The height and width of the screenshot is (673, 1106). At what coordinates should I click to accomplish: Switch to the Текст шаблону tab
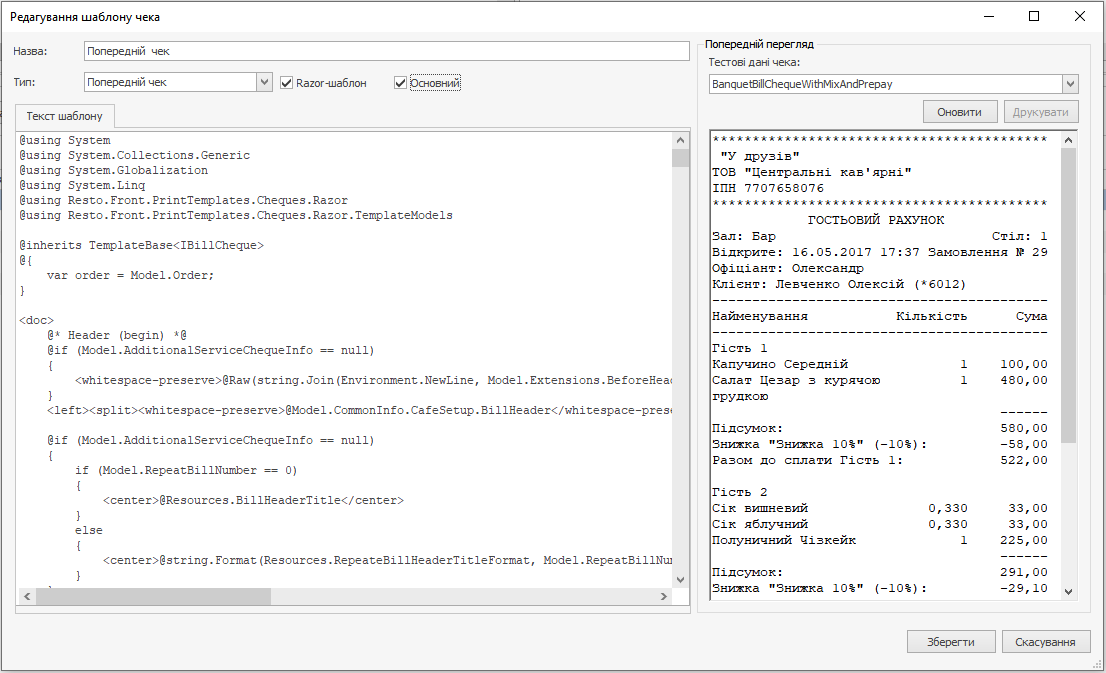point(65,116)
